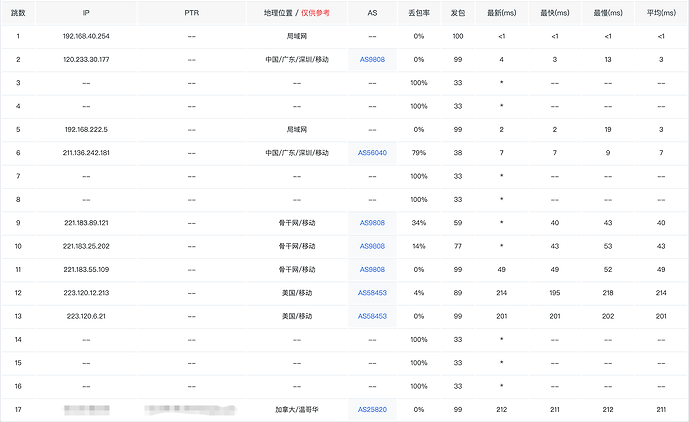
Task: Click the fastest value 195
Action: pyautogui.click(x=555, y=293)
